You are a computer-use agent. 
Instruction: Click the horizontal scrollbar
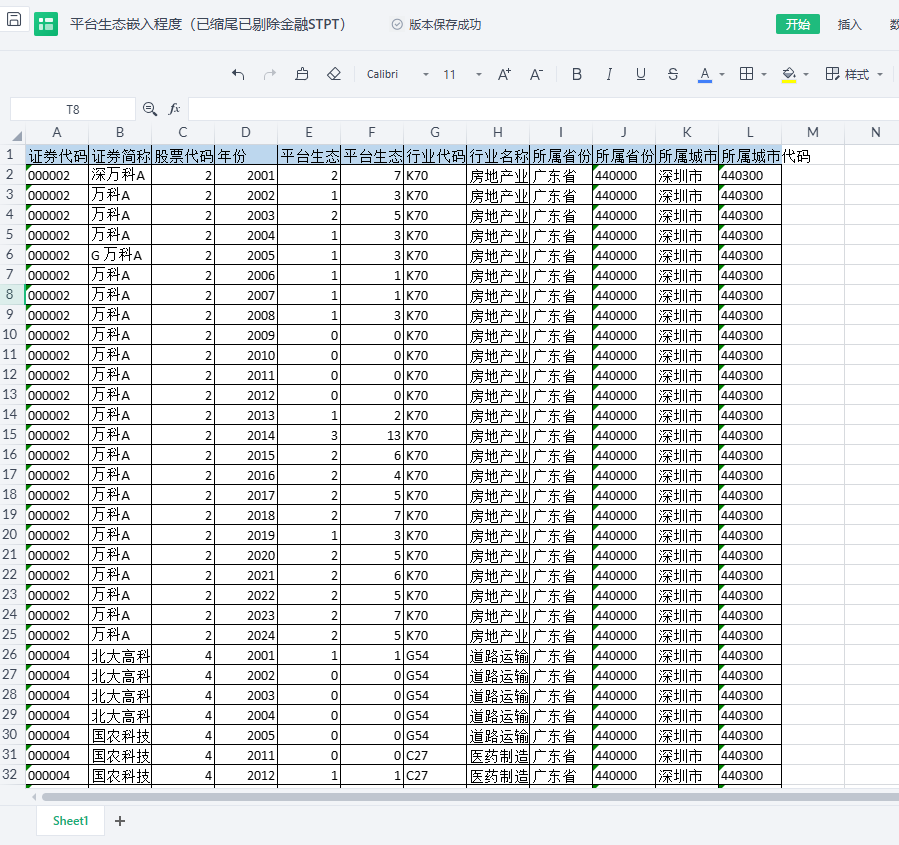[x=470, y=797]
